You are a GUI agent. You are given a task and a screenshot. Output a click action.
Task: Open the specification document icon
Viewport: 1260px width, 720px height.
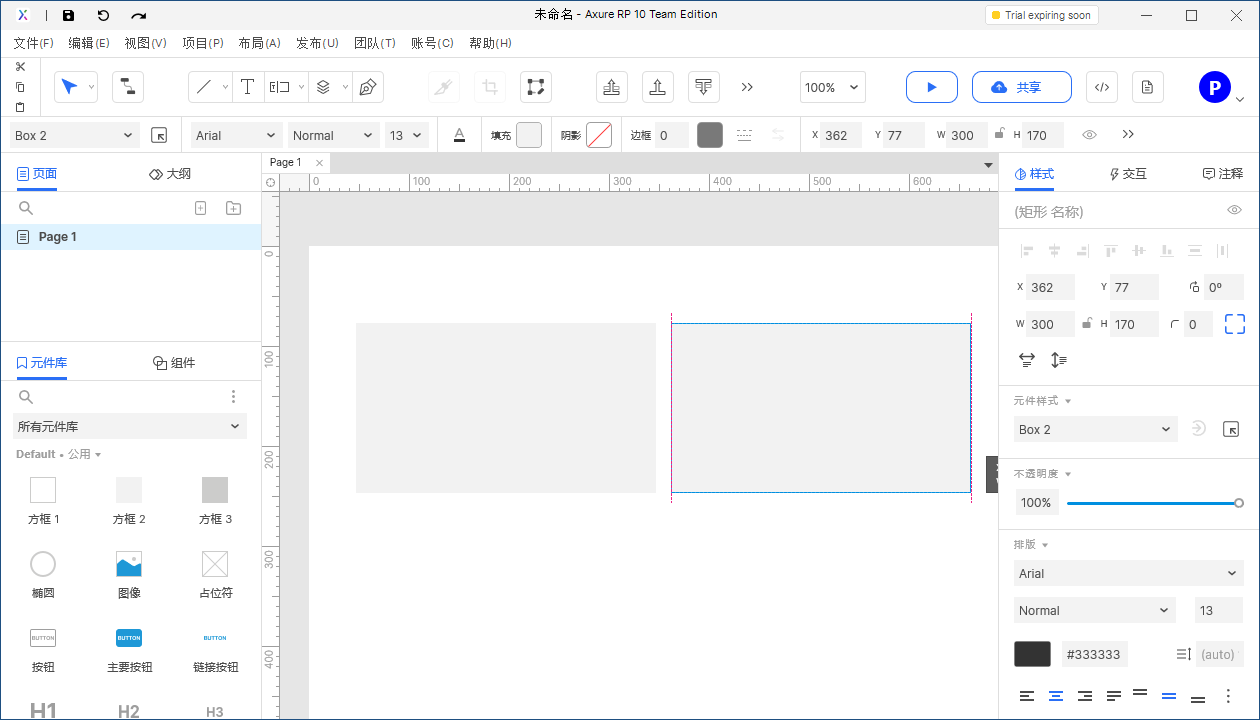[1148, 87]
